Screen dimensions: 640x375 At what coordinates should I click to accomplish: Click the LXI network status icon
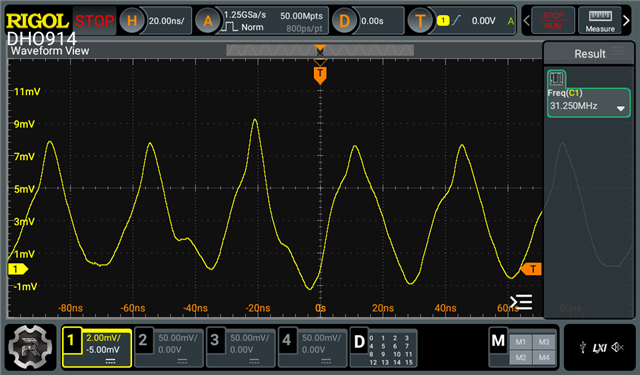(600, 348)
